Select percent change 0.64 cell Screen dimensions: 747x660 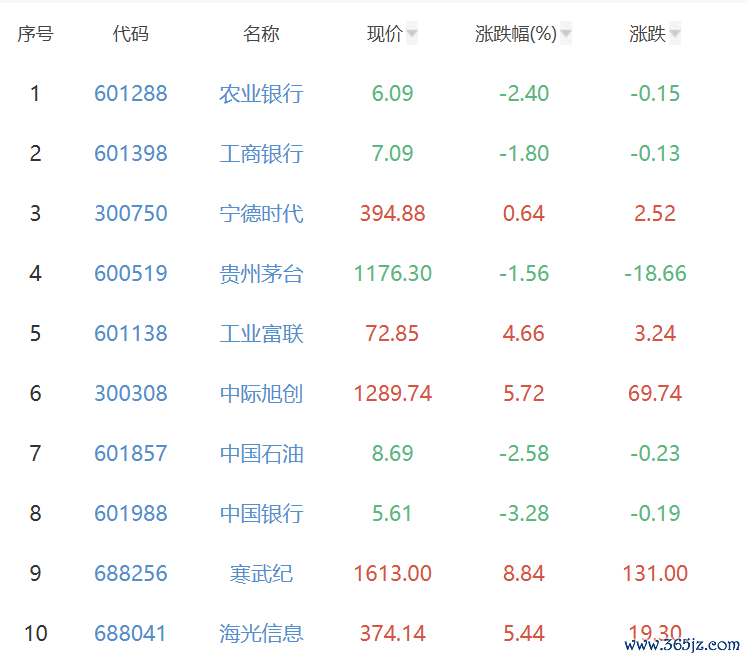(x=524, y=213)
